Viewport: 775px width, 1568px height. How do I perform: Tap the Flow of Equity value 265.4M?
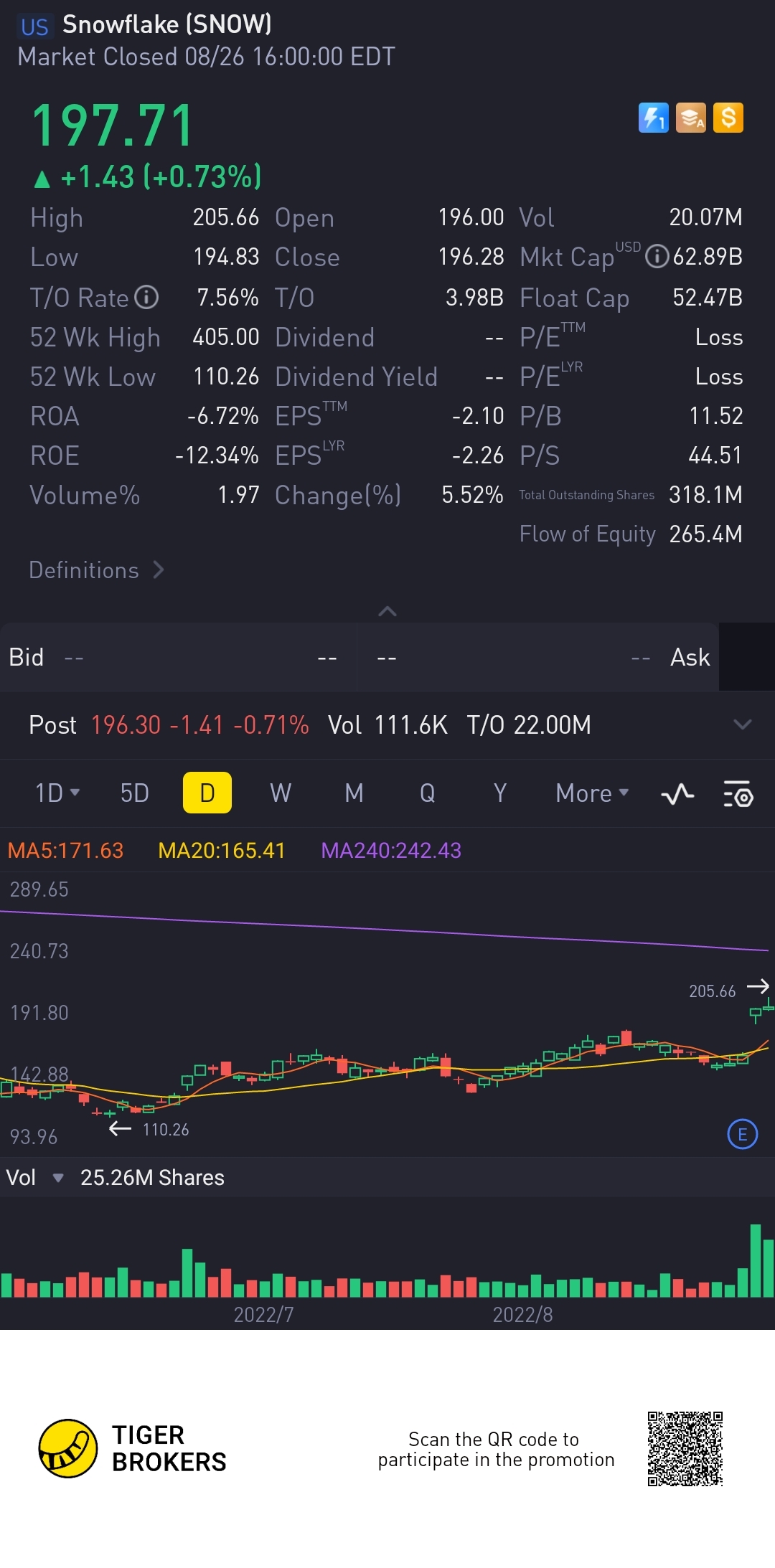(705, 534)
